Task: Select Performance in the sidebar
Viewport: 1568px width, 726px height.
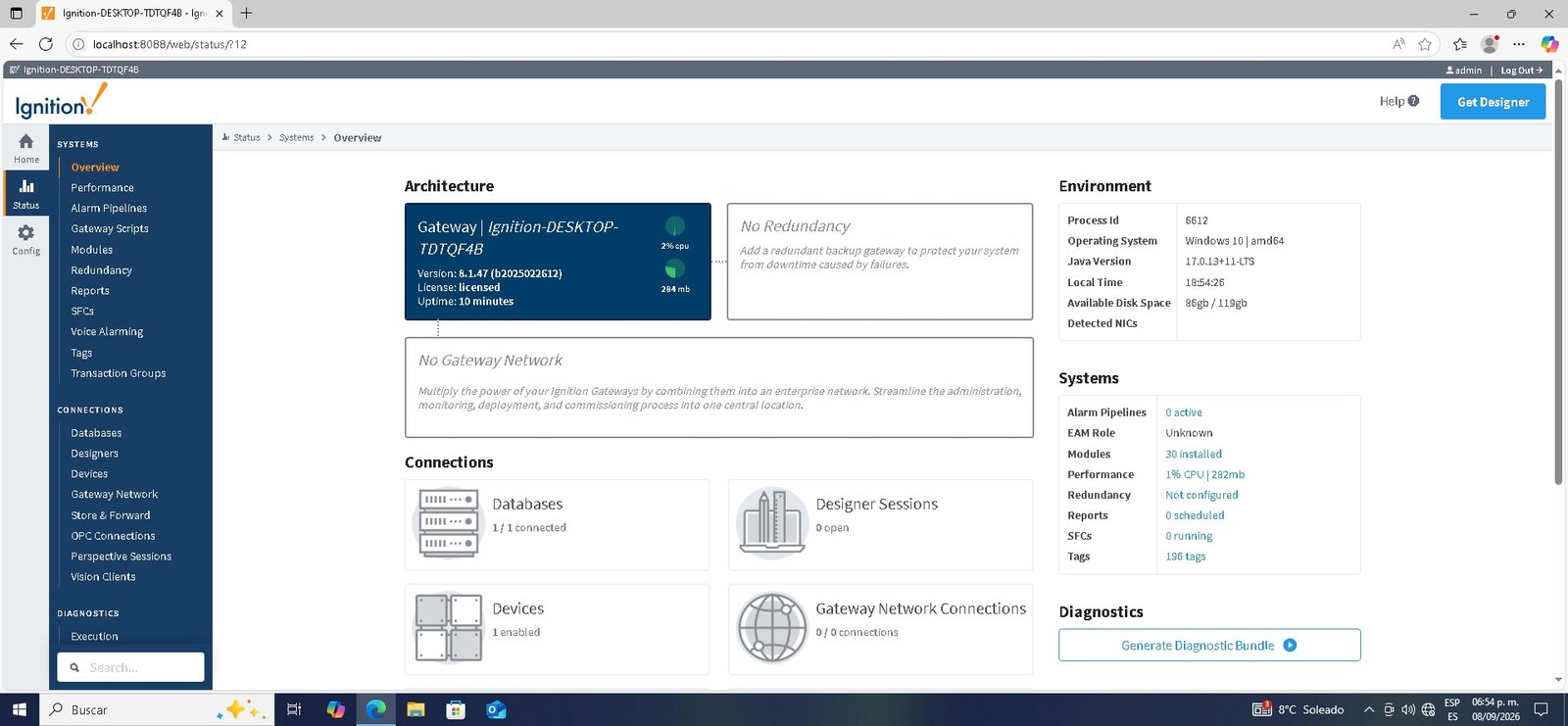Action: [x=102, y=187]
